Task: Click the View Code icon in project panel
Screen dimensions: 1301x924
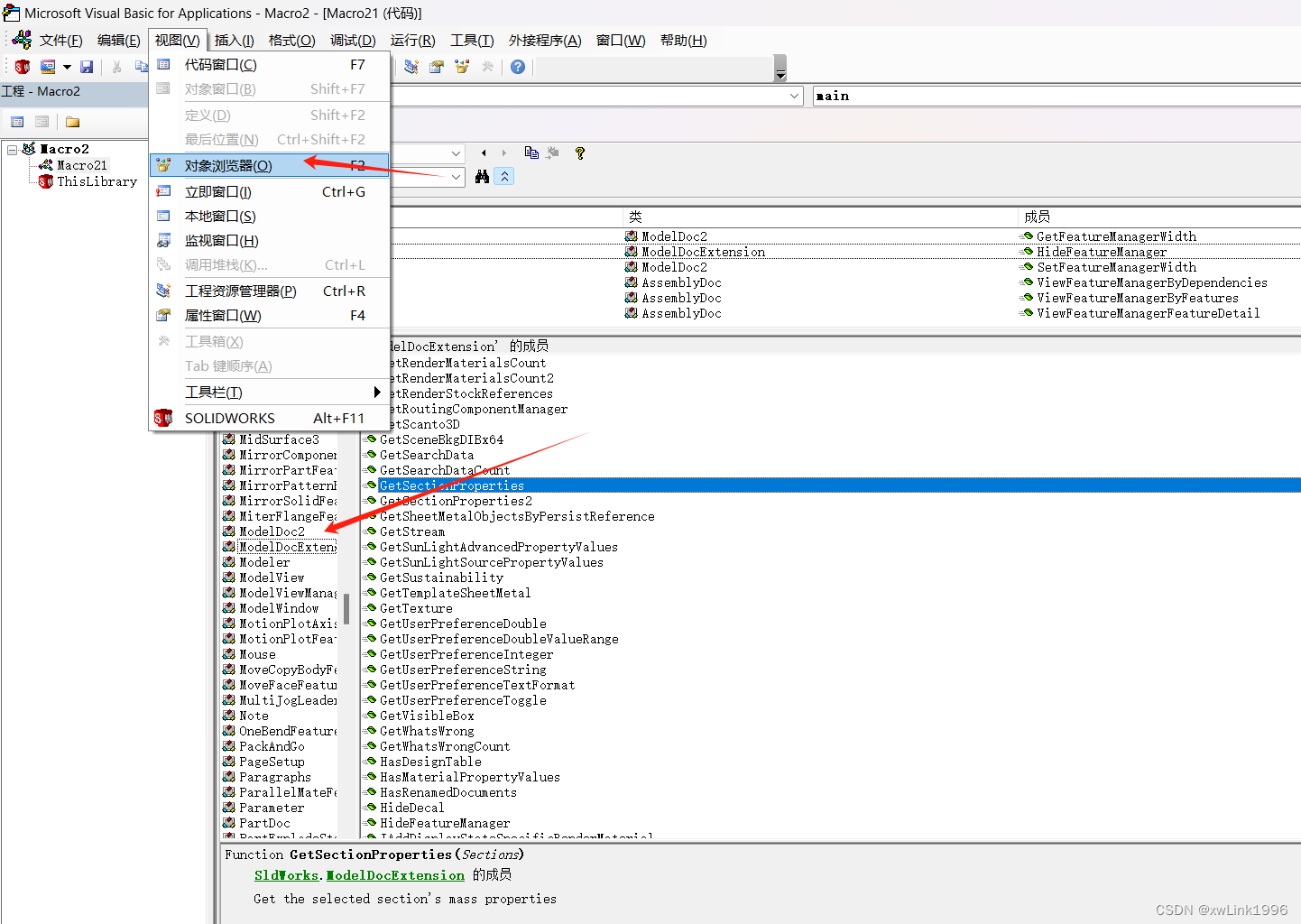Action: point(17,122)
